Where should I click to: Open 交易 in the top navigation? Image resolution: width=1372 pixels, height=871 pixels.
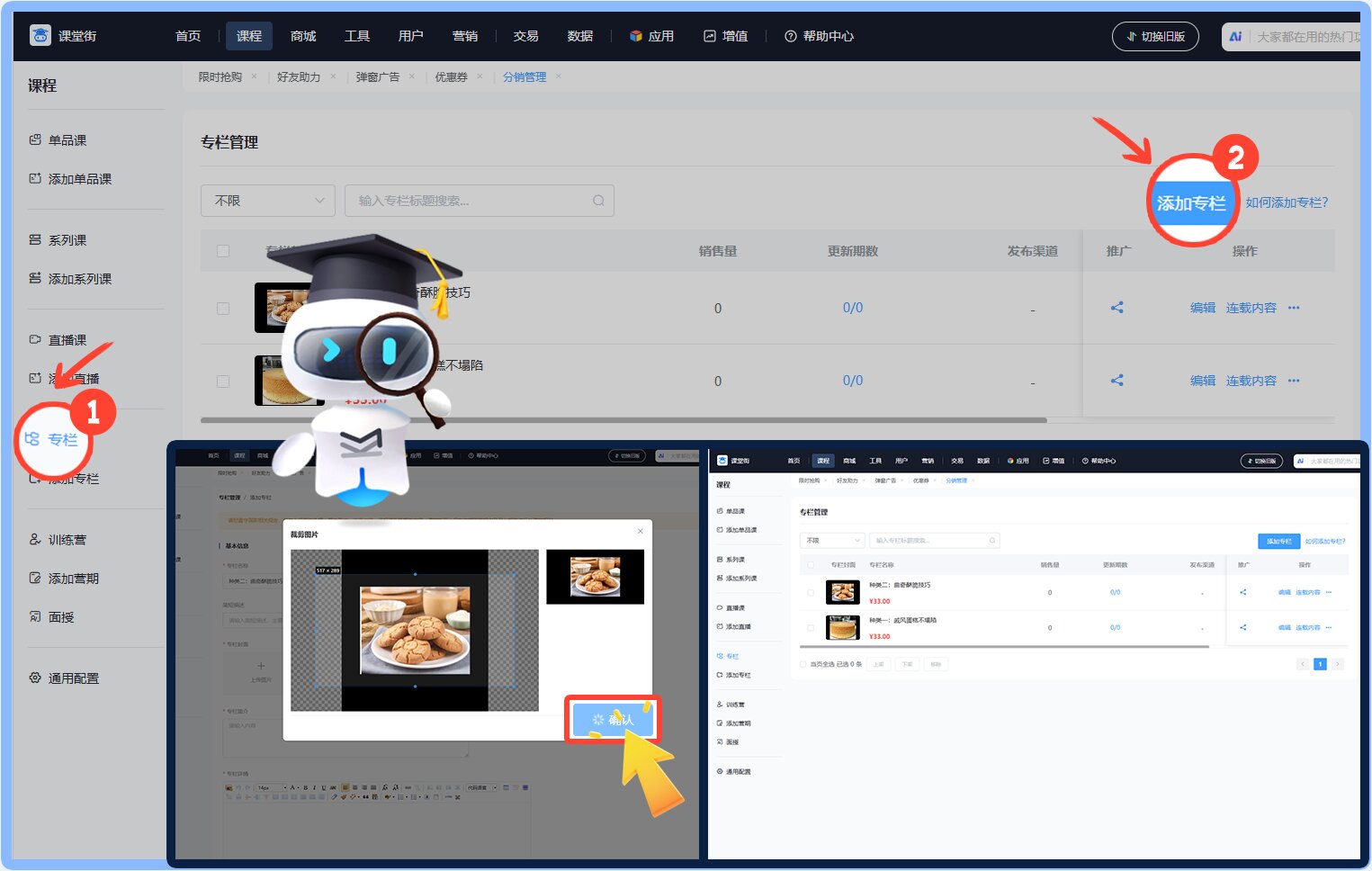[526, 36]
